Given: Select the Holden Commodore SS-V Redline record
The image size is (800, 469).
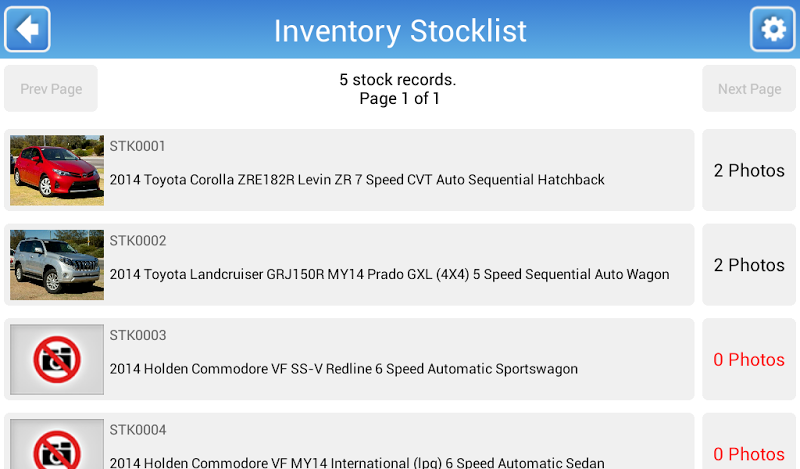Looking at the screenshot, I should tap(343, 369).
